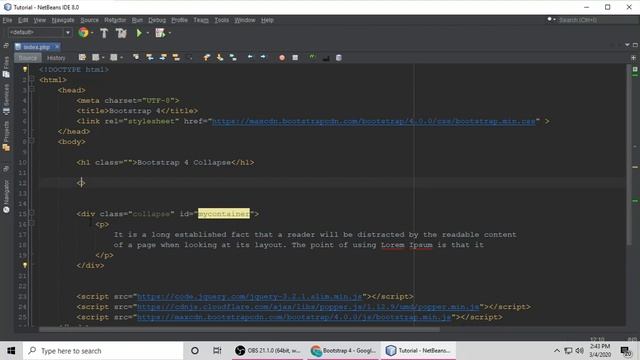Switch to Source view button
This screenshot has width=640, height=360.
(28, 58)
